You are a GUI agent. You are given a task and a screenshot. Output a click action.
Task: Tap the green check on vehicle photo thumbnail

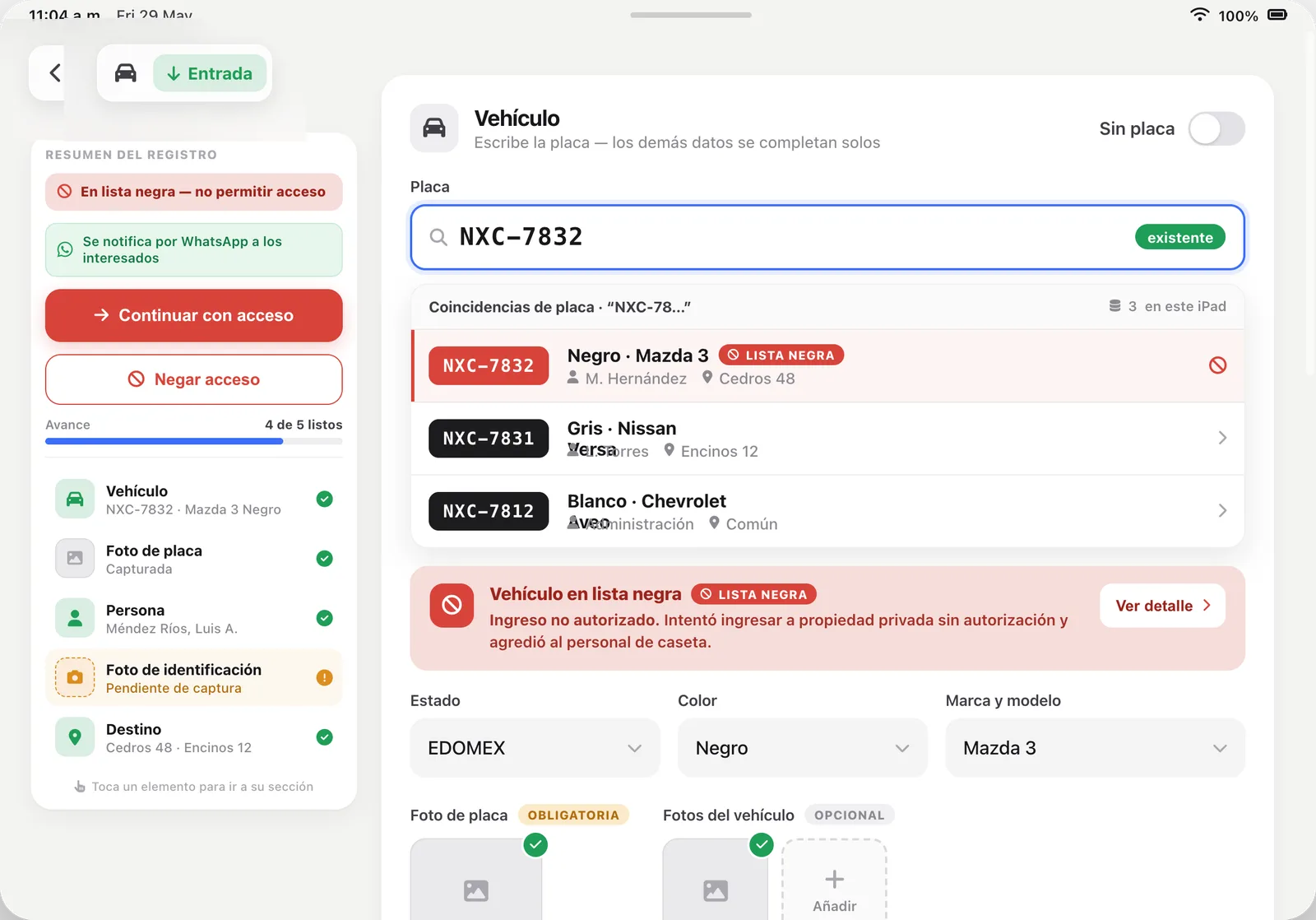762,845
